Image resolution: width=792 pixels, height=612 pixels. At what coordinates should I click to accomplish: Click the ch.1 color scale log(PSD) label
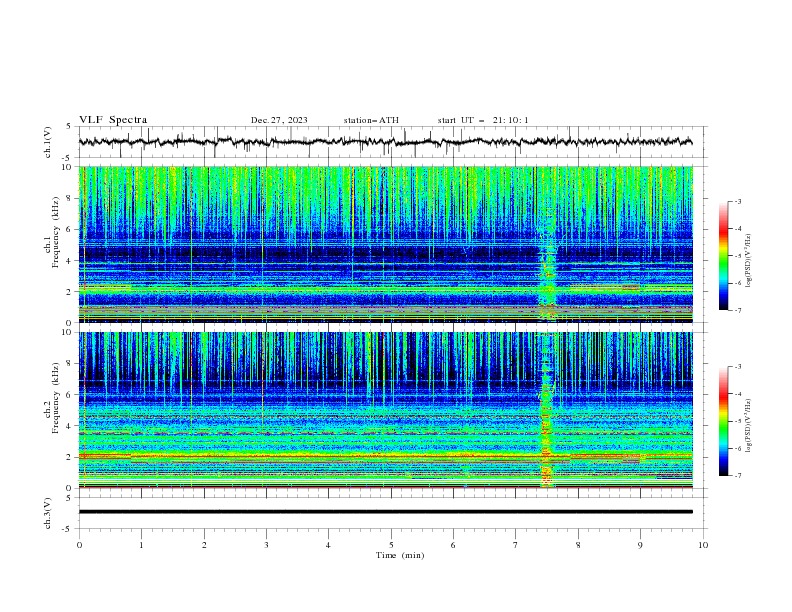[x=749, y=261]
